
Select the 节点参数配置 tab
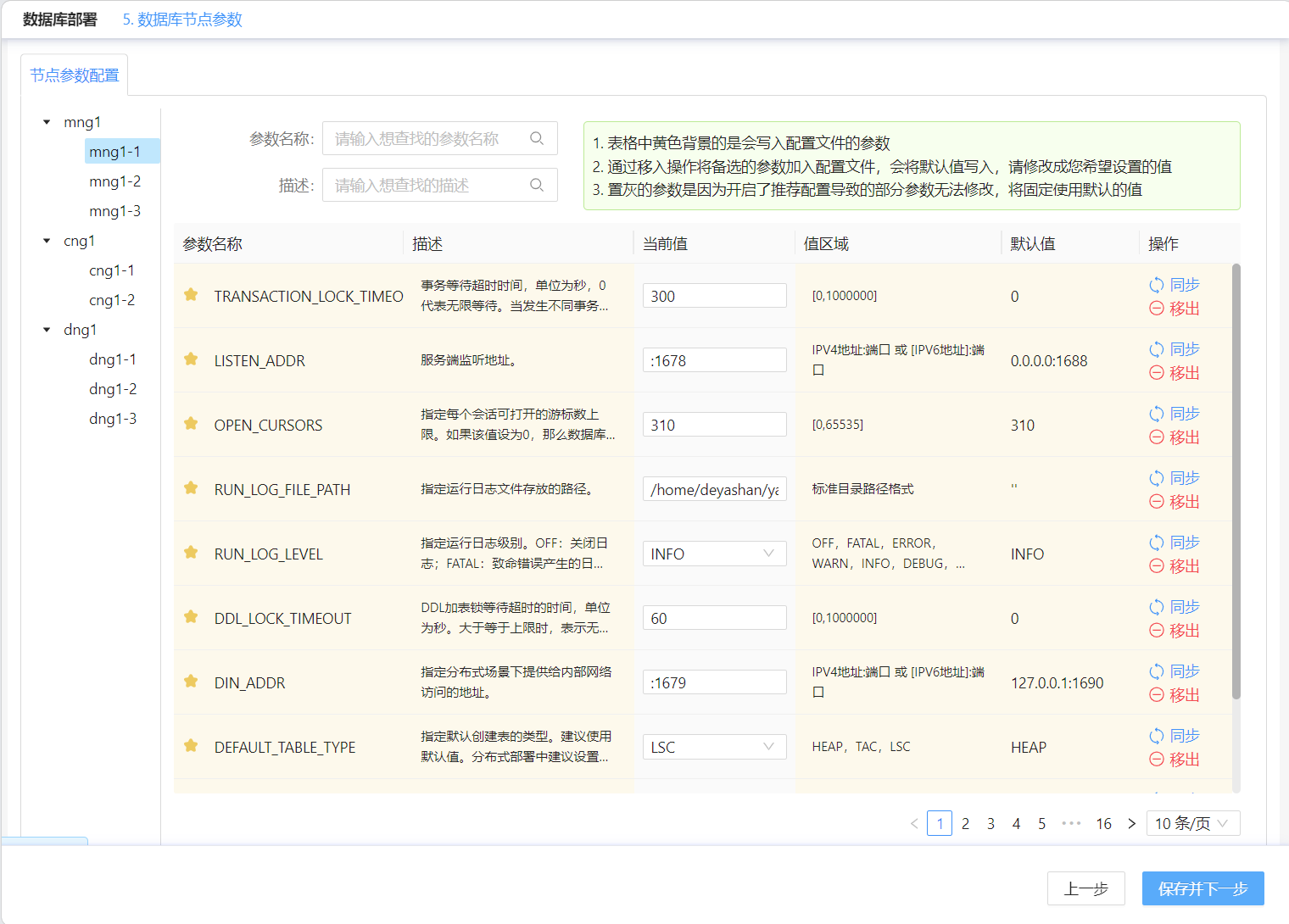tap(75, 75)
